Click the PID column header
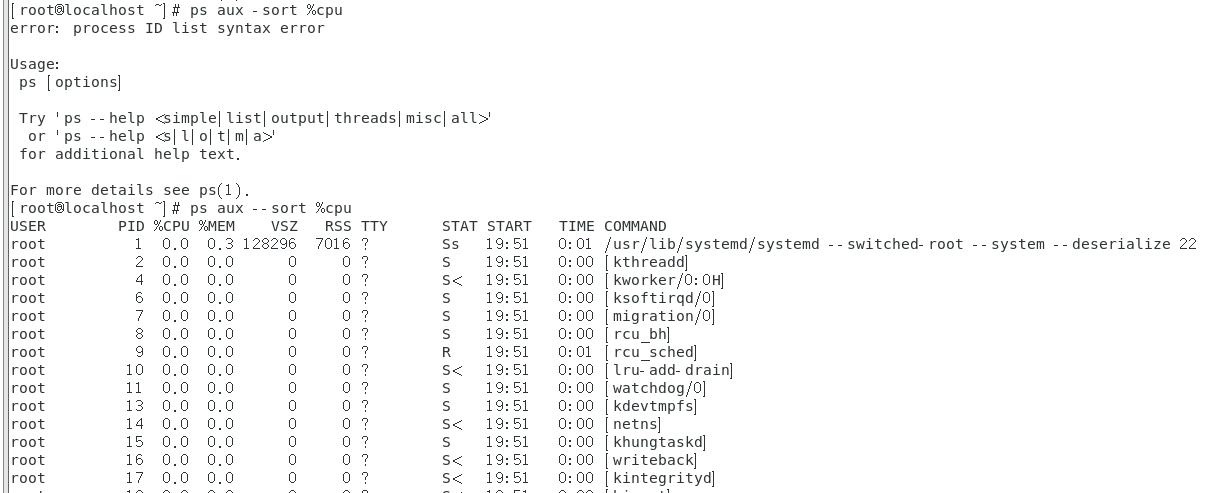Screen dimensions: 1223x493 click(x=131, y=226)
